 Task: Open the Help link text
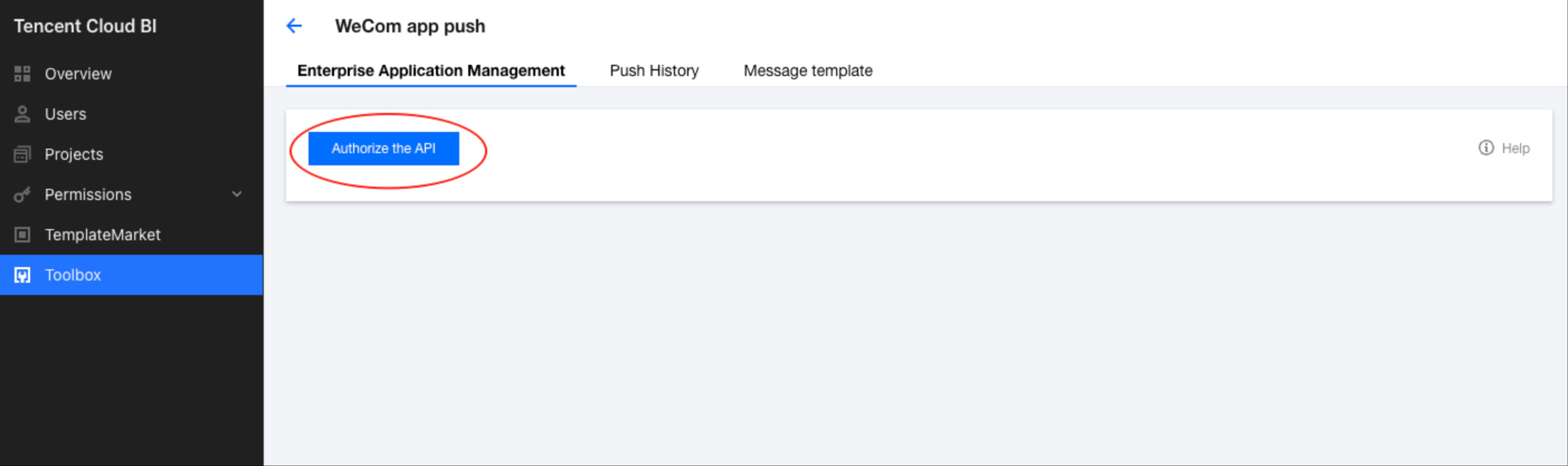pyautogui.click(x=1515, y=149)
